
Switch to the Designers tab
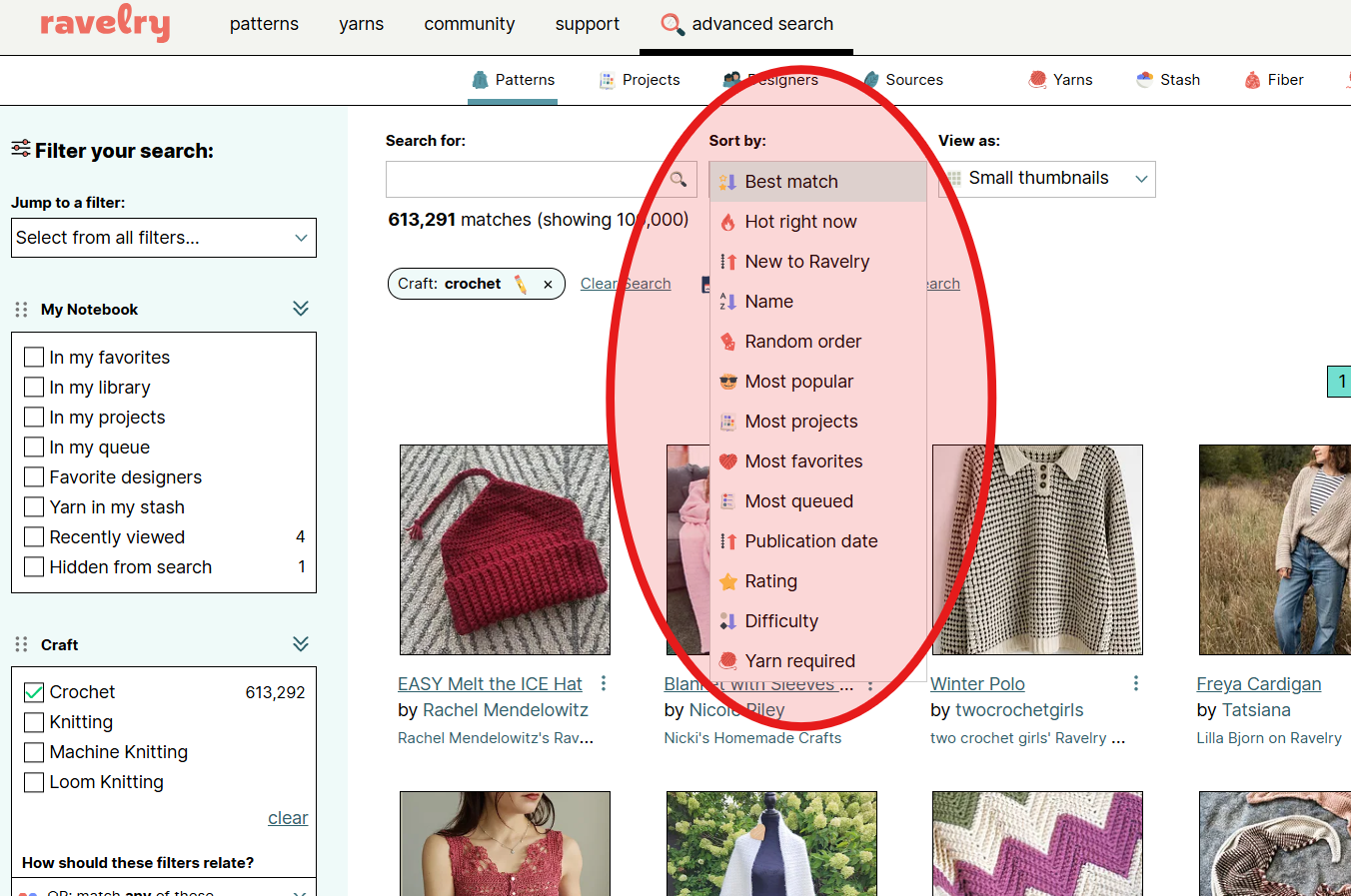[x=782, y=80]
